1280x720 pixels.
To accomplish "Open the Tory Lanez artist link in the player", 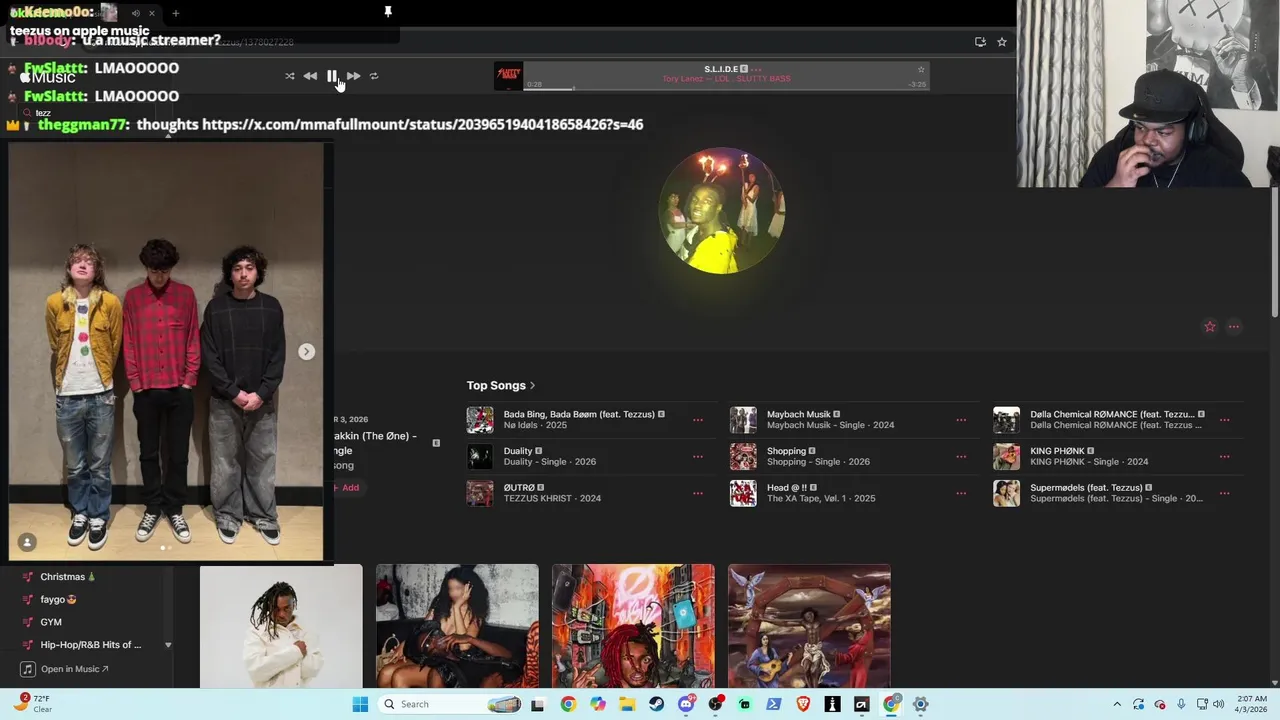I will [684, 79].
